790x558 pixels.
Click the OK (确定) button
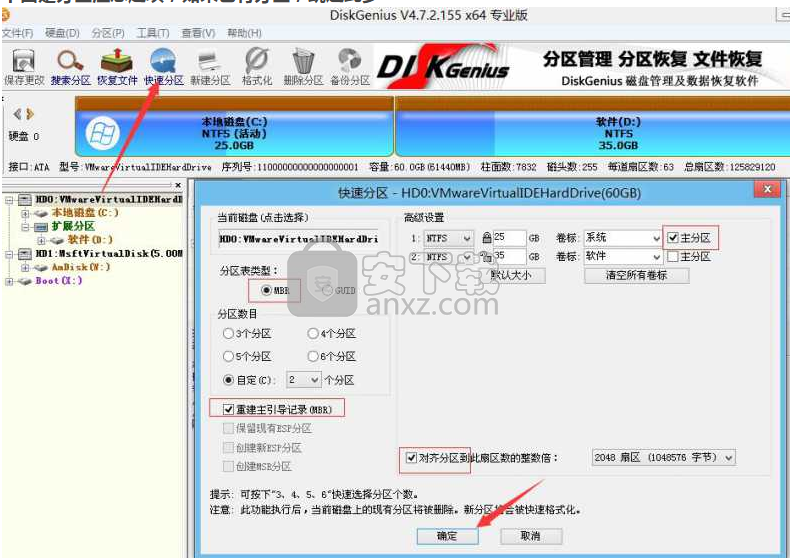(x=447, y=536)
